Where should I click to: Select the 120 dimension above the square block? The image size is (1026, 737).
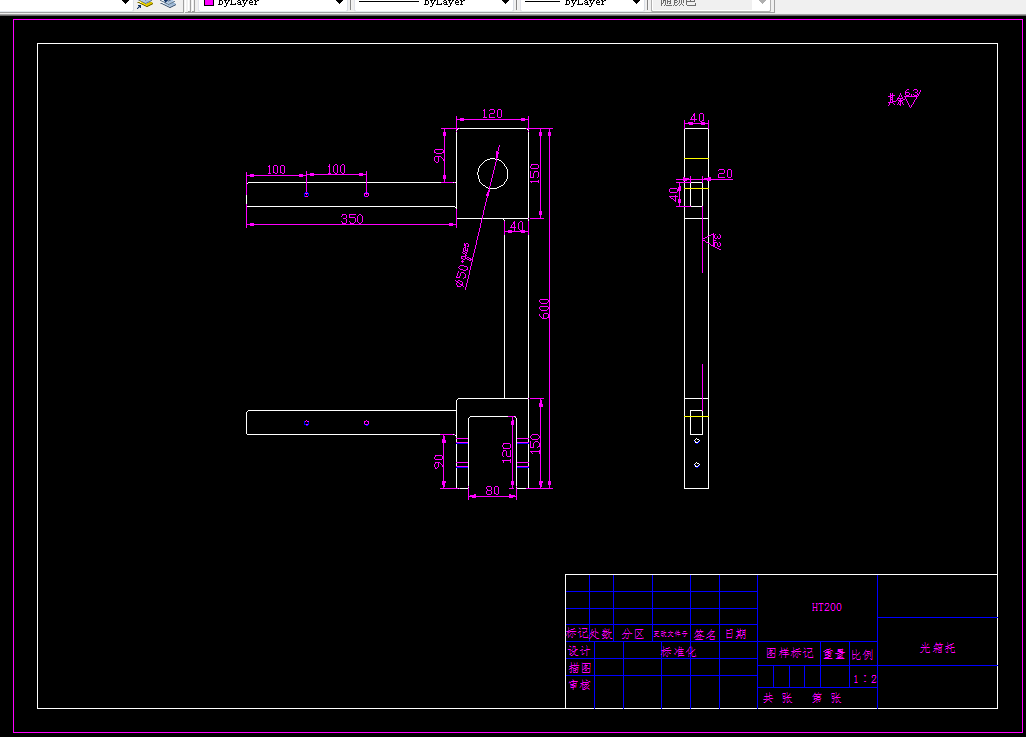(492, 114)
